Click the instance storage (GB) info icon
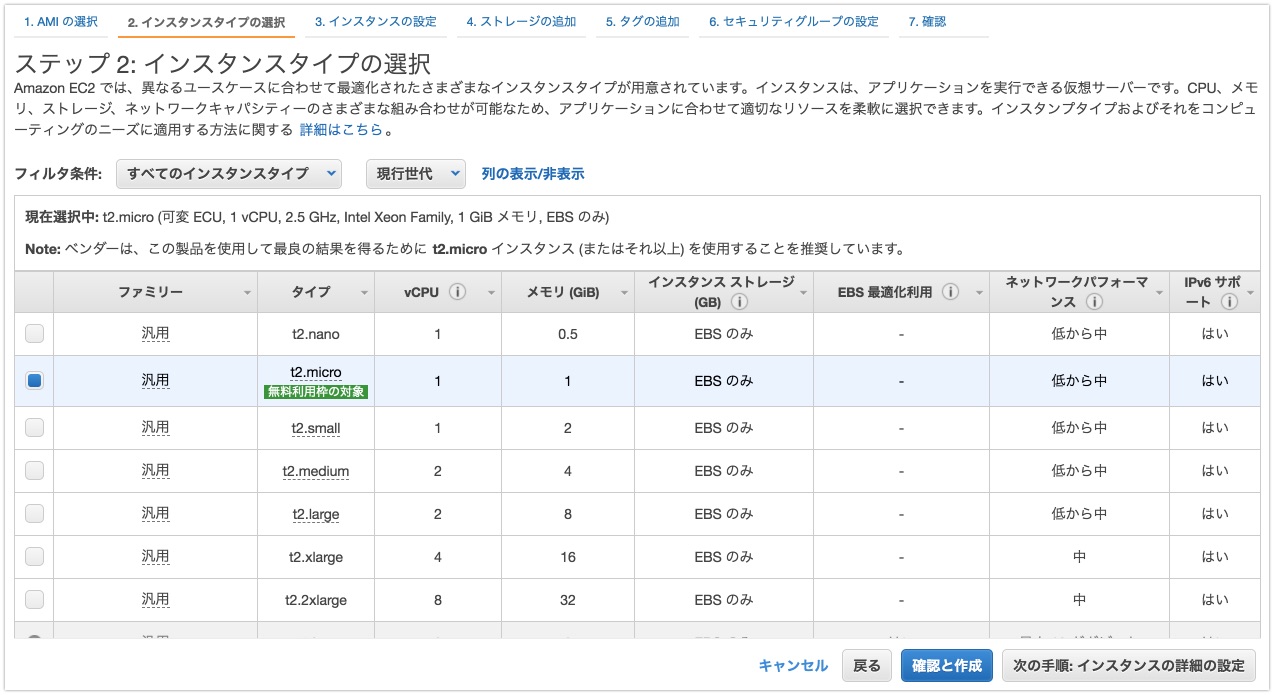The height and width of the screenshot is (695, 1274). coord(739,302)
